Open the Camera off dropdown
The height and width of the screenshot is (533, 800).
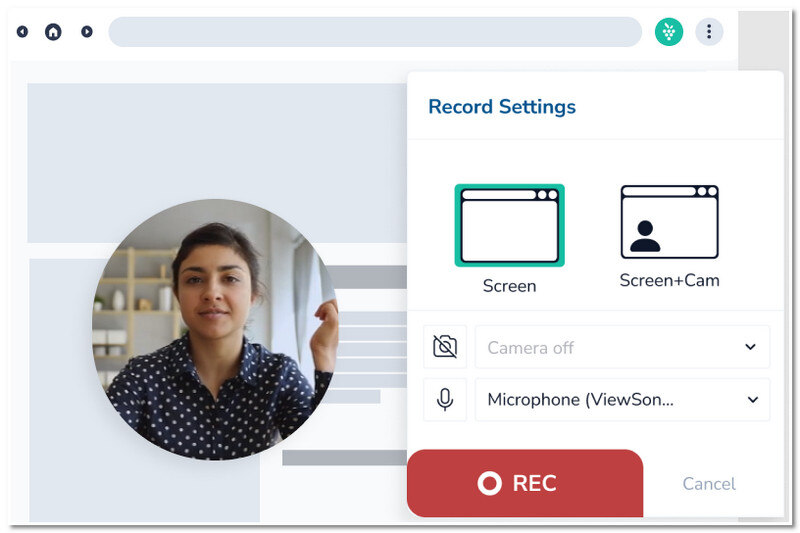pos(622,347)
